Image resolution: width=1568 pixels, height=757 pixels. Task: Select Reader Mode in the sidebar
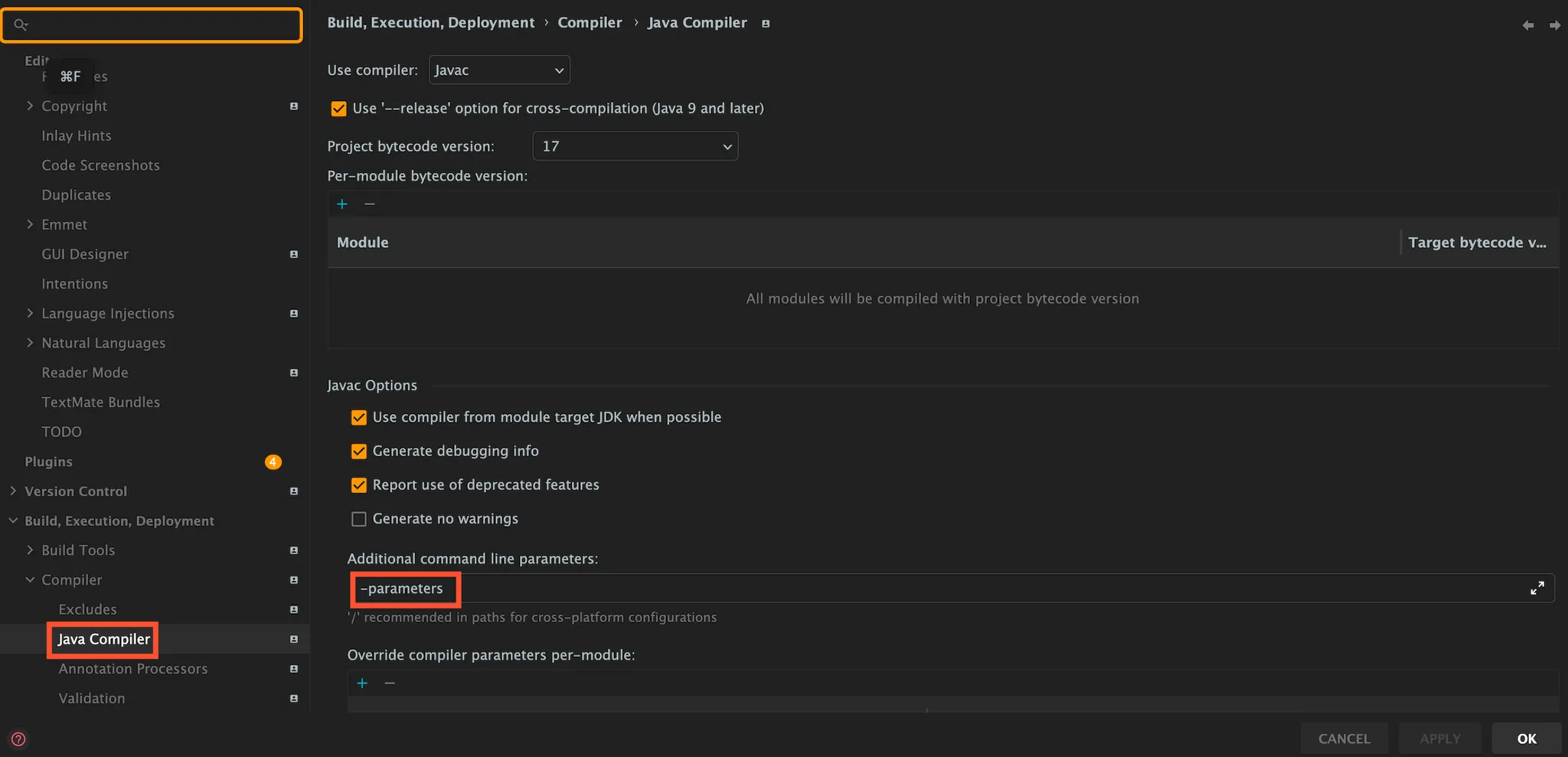coord(85,373)
